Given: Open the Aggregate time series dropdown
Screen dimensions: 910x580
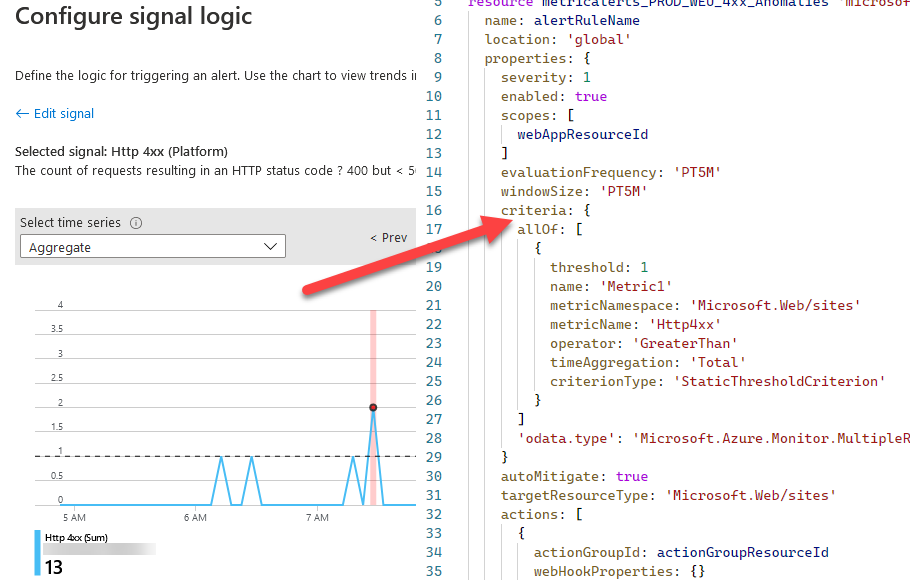Looking at the screenshot, I should (x=152, y=245).
